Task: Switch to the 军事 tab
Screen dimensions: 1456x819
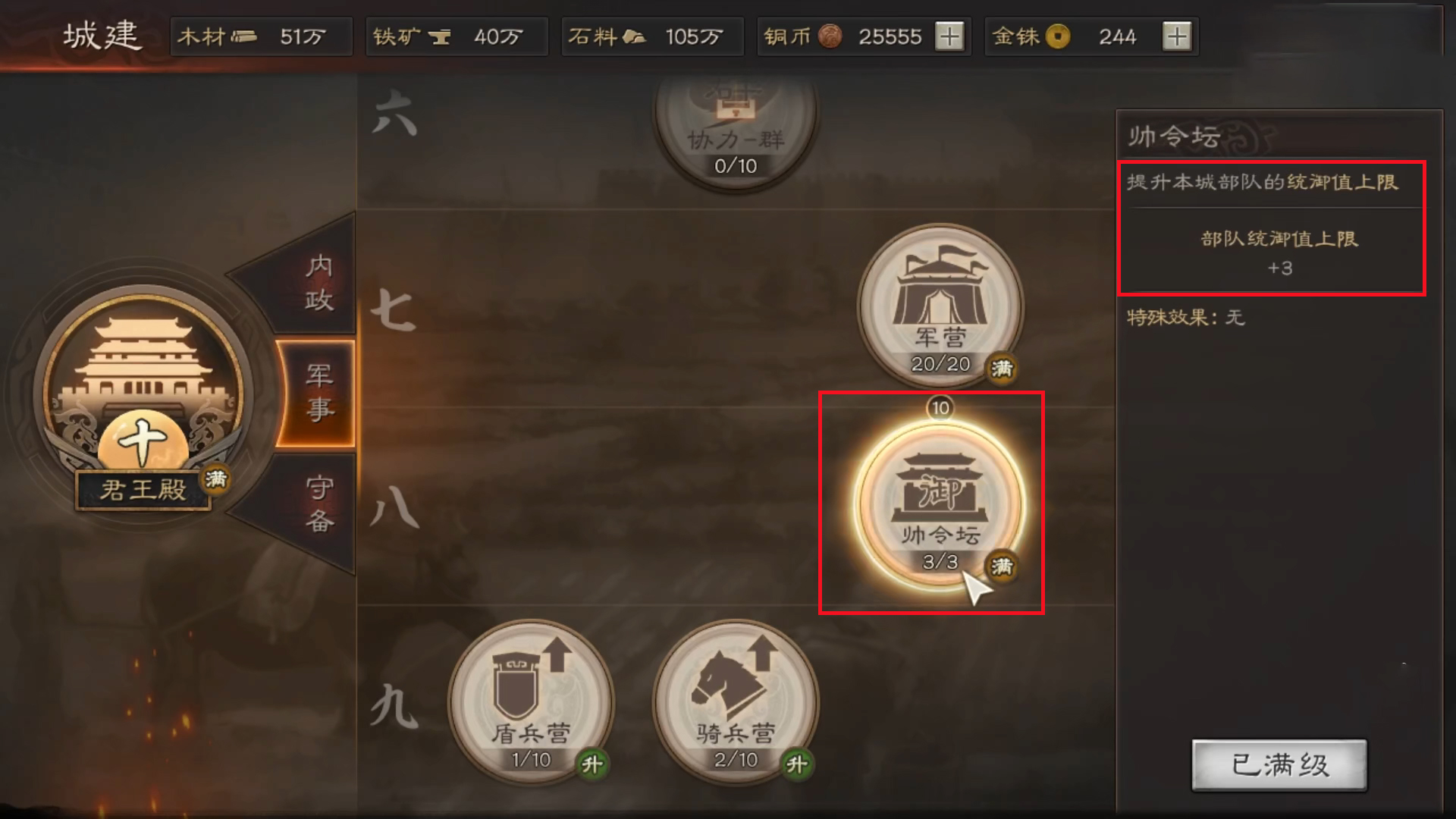Action: point(319,393)
